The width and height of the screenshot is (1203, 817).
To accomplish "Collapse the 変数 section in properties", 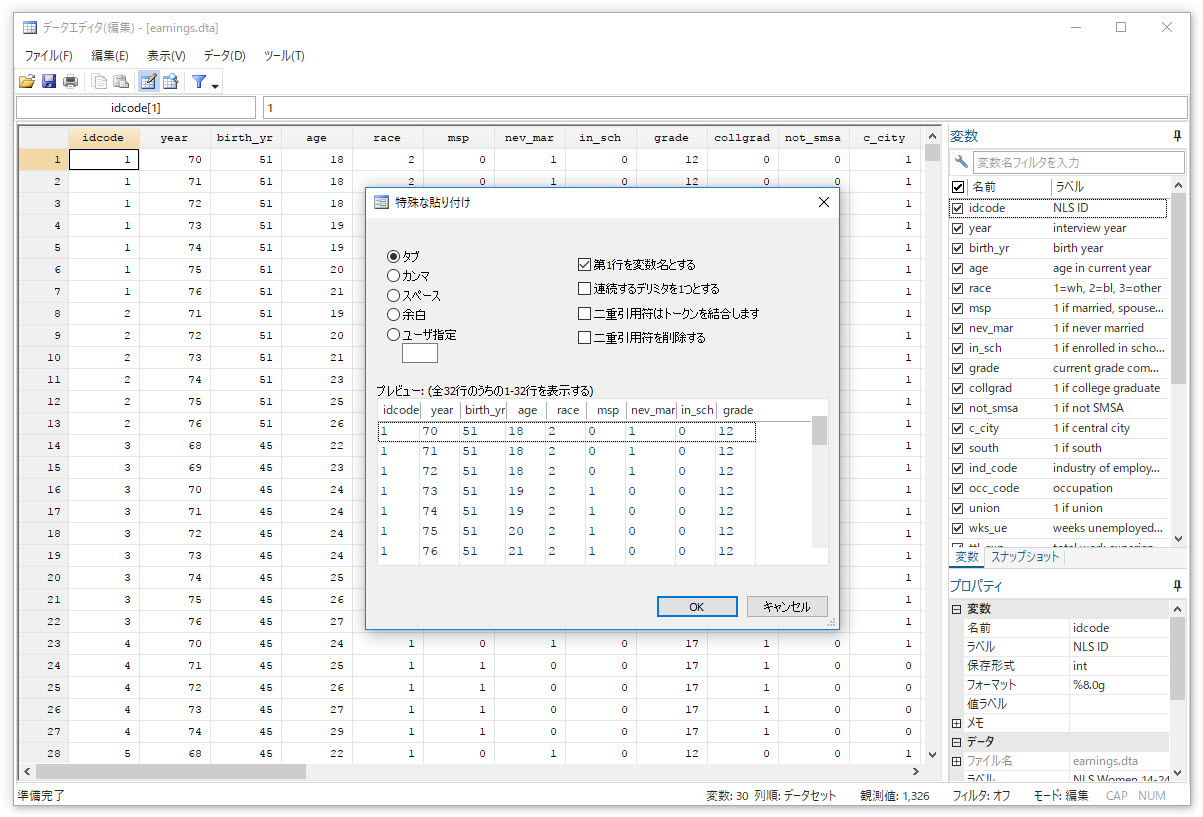I will 955,608.
